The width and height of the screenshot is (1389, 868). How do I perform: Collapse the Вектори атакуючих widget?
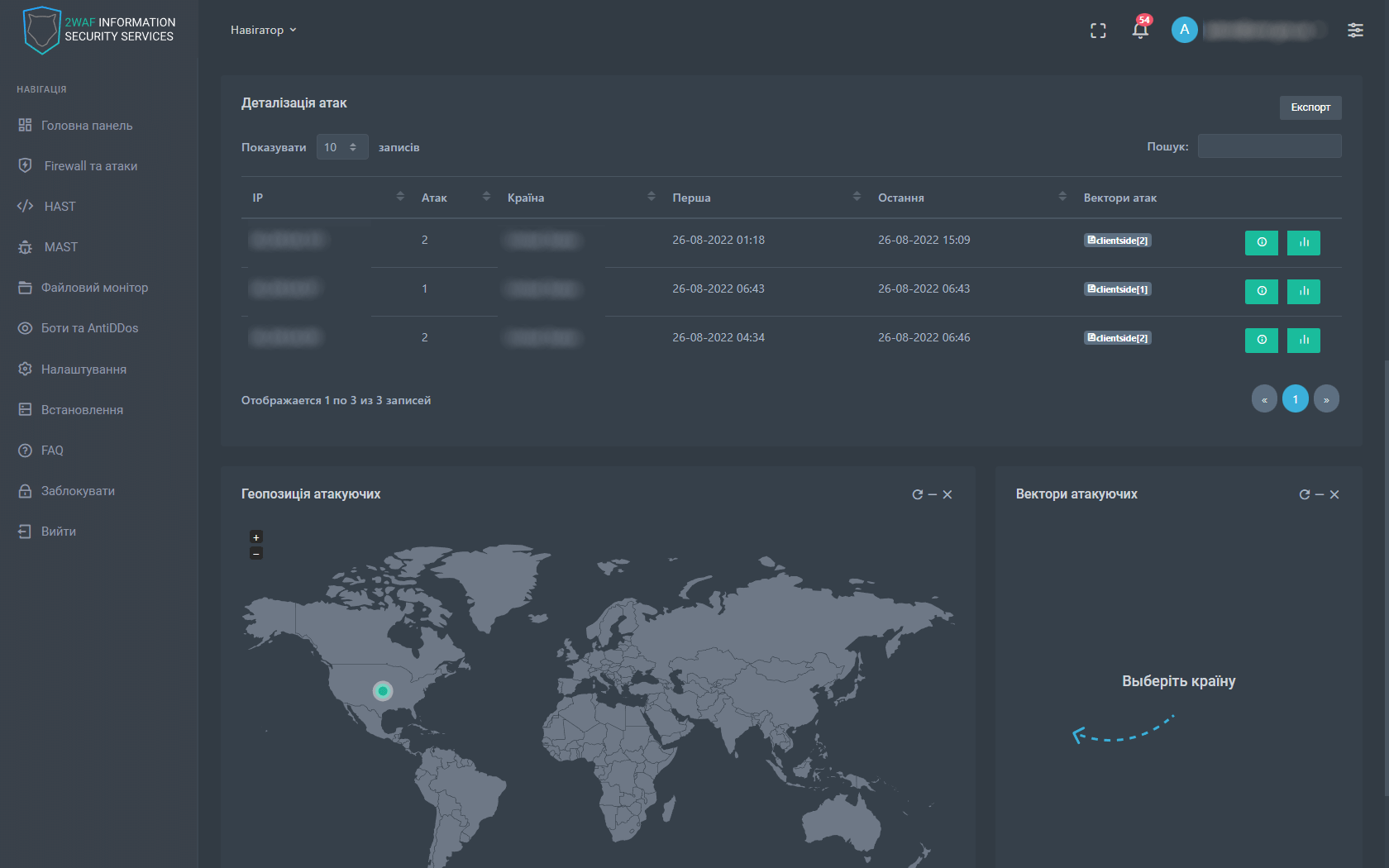[x=1319, y=494]
